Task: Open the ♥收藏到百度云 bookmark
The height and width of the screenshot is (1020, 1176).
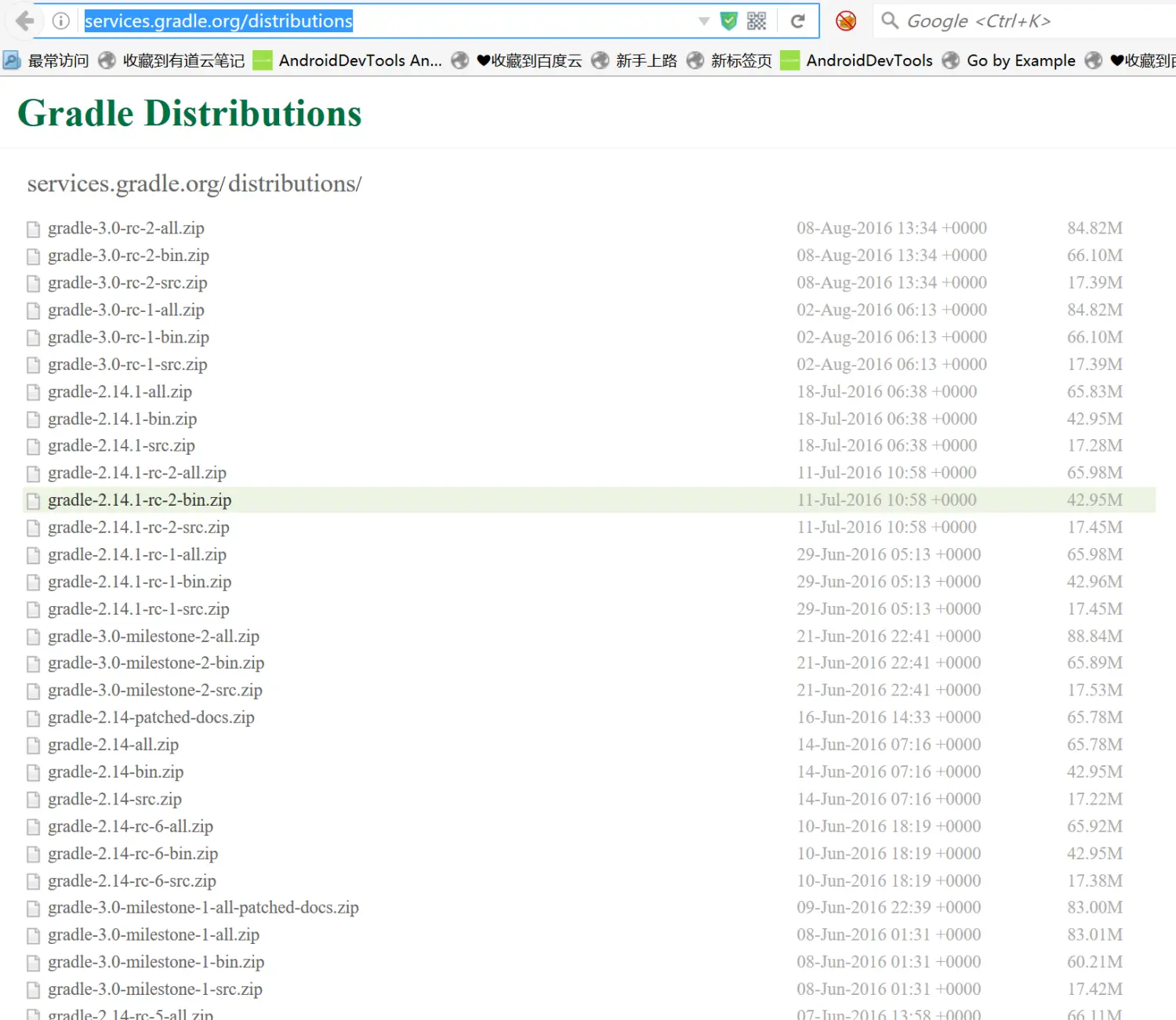Action: (x=517, y=60)
